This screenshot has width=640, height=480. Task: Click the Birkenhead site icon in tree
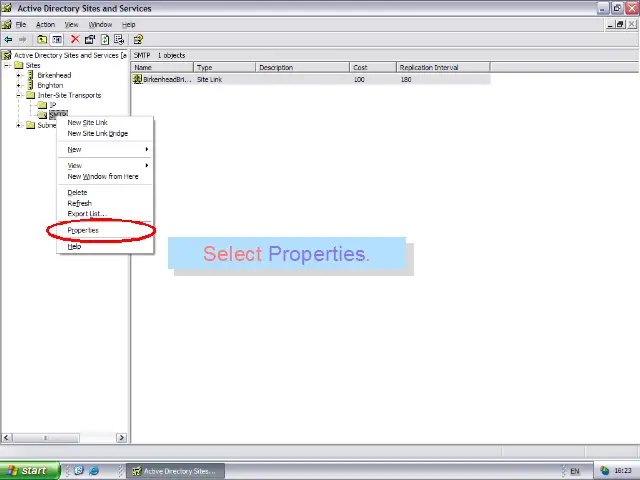30,75
